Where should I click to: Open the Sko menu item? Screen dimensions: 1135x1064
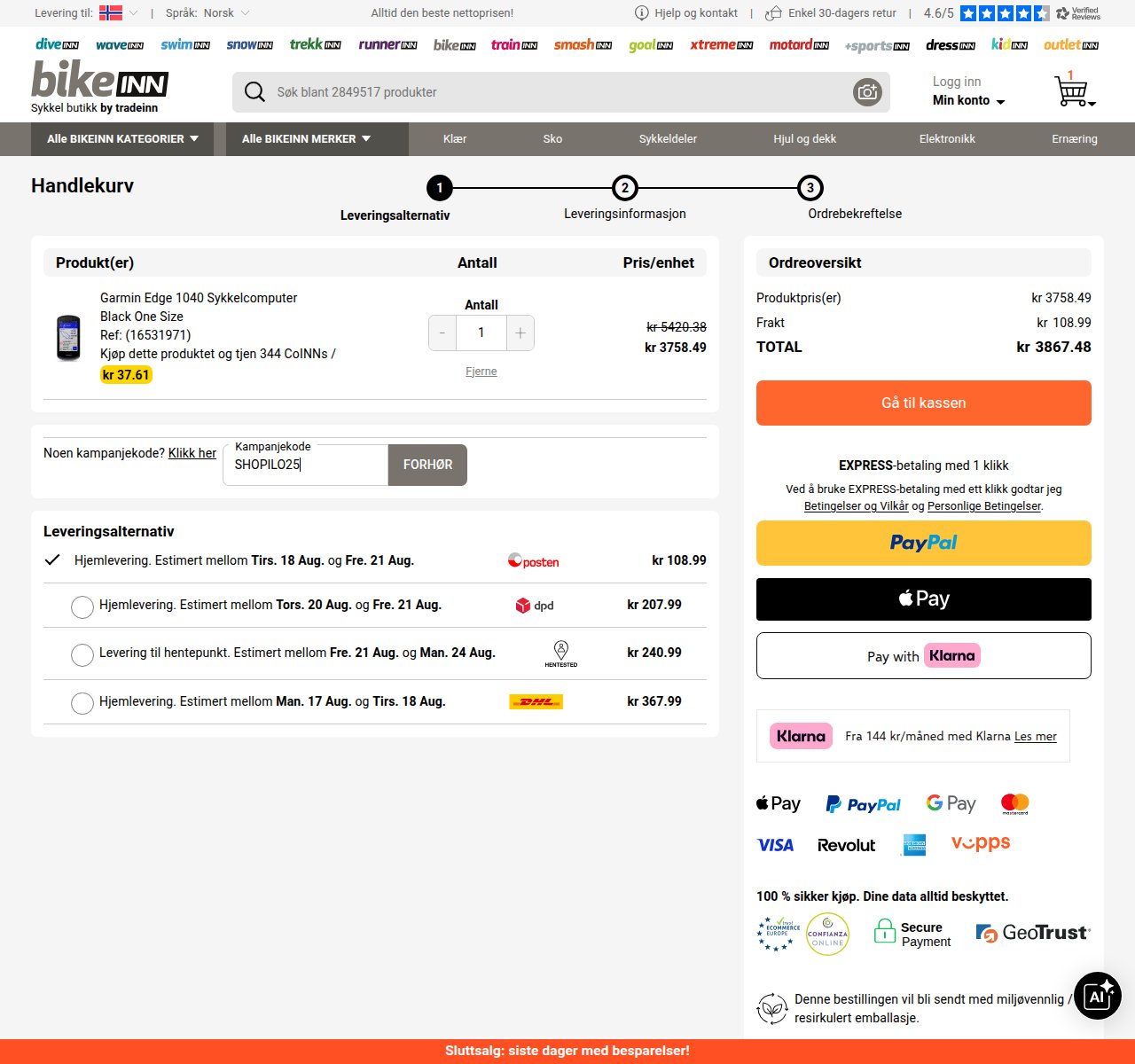coord(552,139)
